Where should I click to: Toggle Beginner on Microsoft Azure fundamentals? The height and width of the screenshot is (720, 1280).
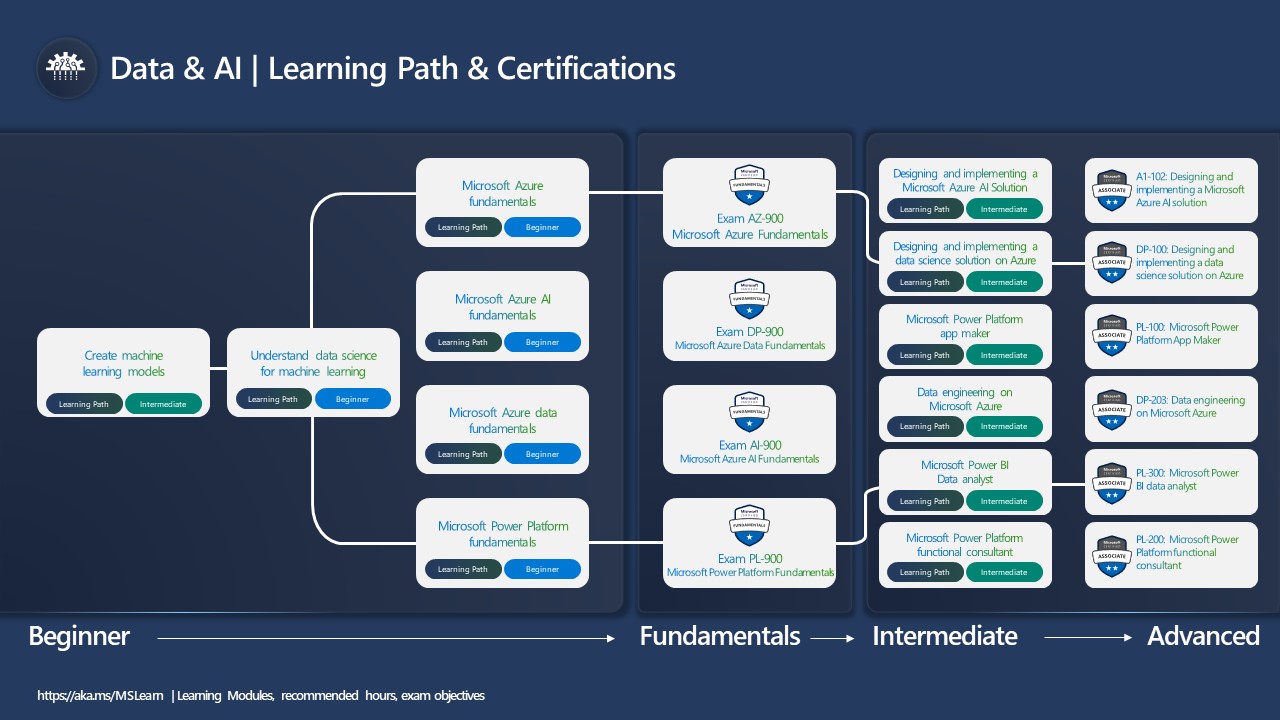click(x=542, y=227)
